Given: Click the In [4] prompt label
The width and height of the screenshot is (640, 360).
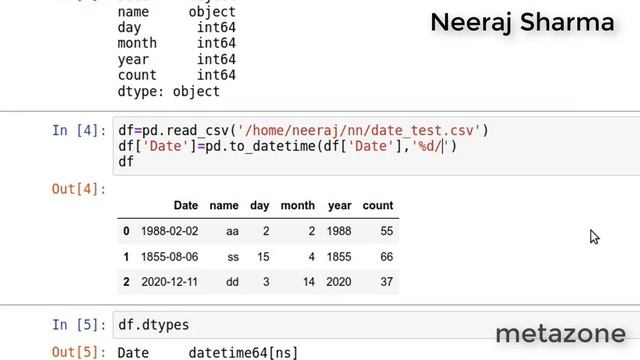Looking at the screenshot, I should 79,131.
